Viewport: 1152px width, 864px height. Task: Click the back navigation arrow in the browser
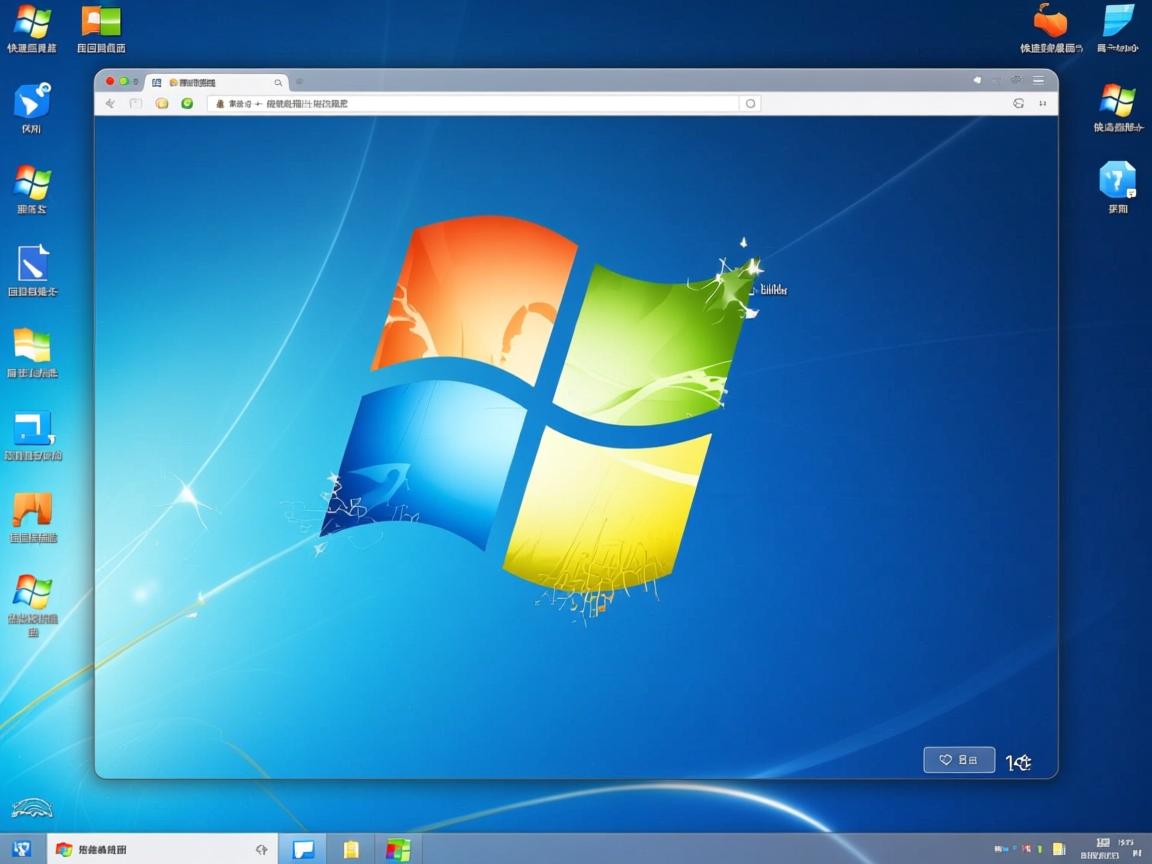(x=110, y=103)
